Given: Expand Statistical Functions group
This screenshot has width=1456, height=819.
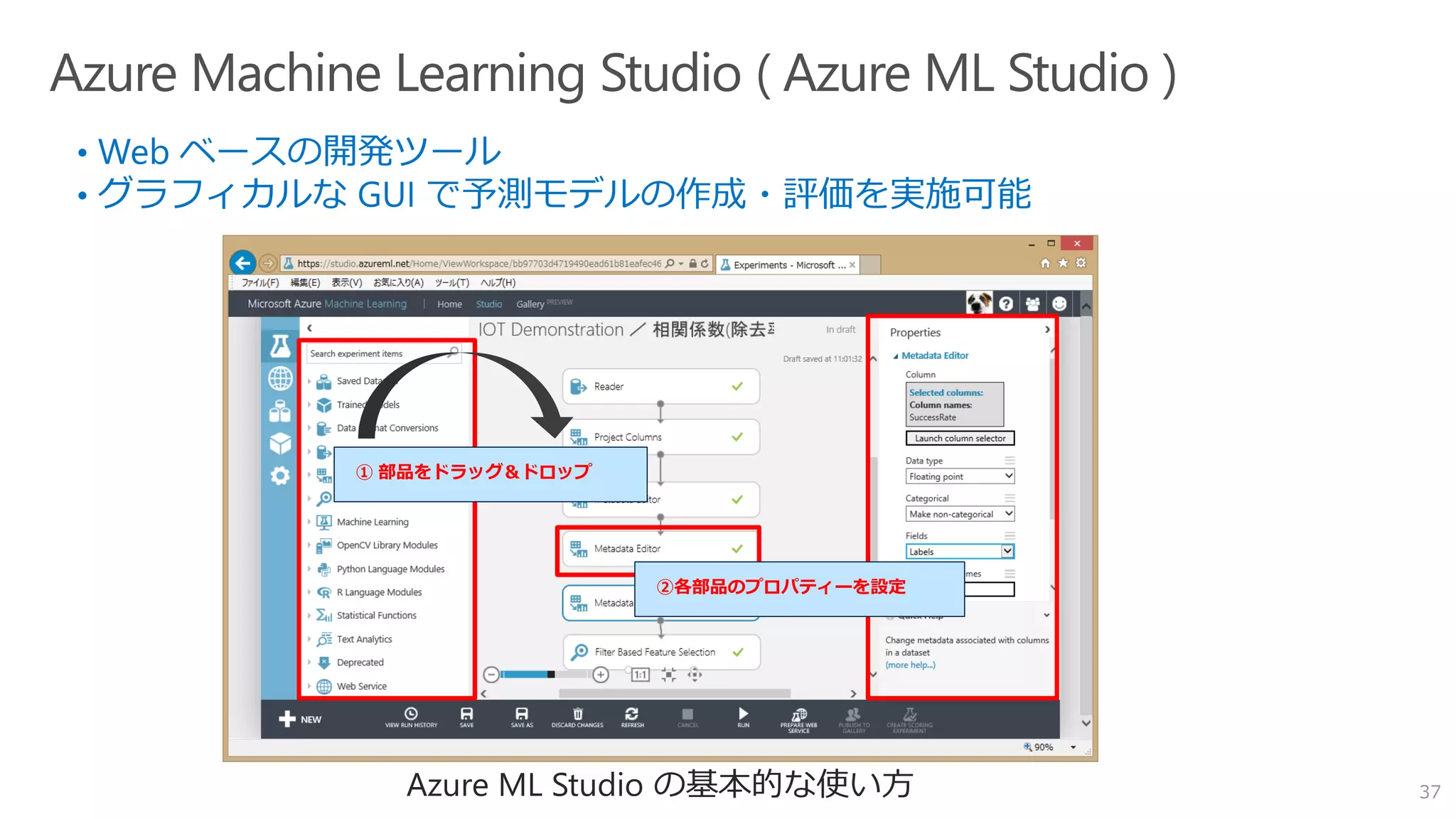Looking at the screenshot, I should point(309,616).
